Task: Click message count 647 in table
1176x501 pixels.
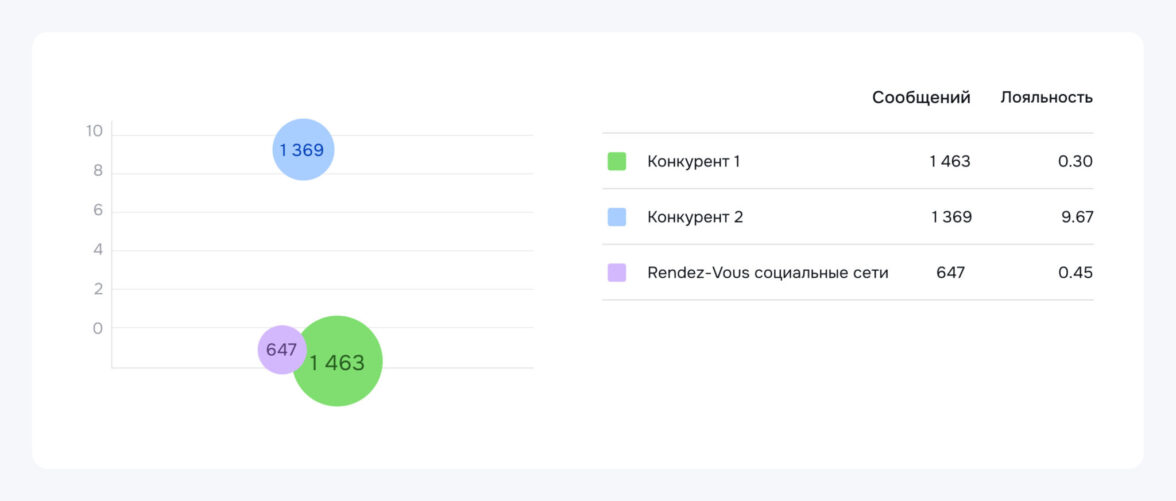Action: [950, 272]
